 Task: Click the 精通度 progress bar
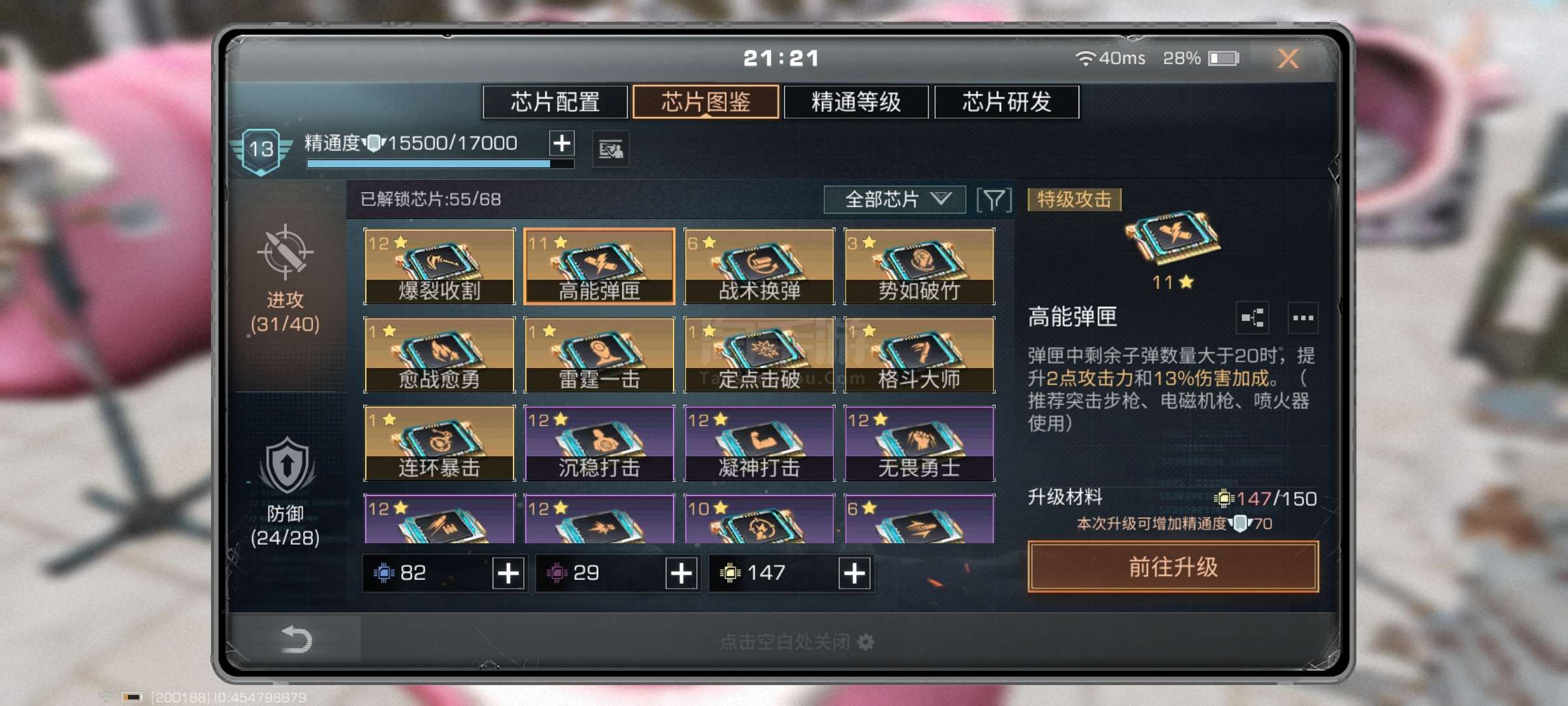click(440, 164)
